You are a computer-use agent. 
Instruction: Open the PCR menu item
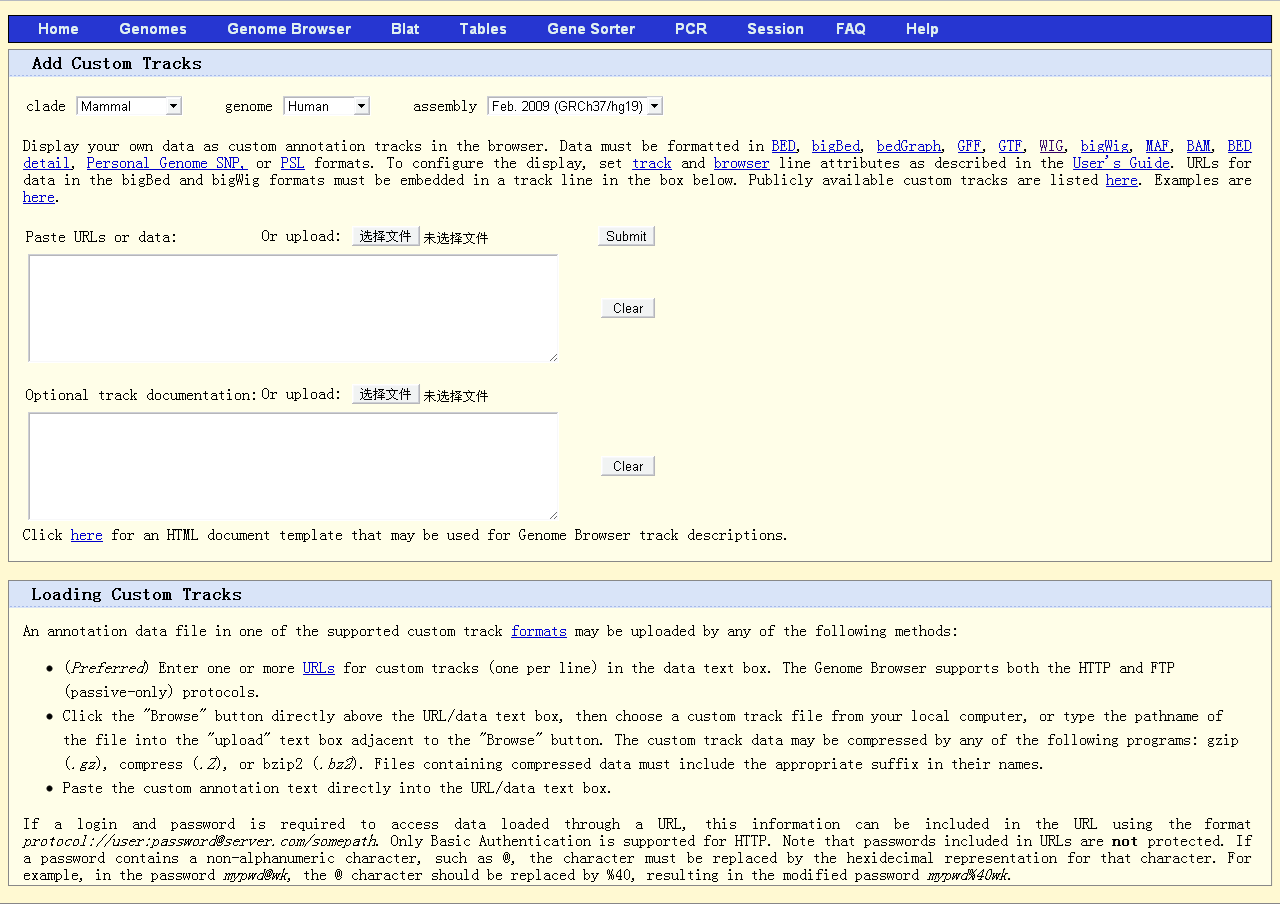pos(691,29)
